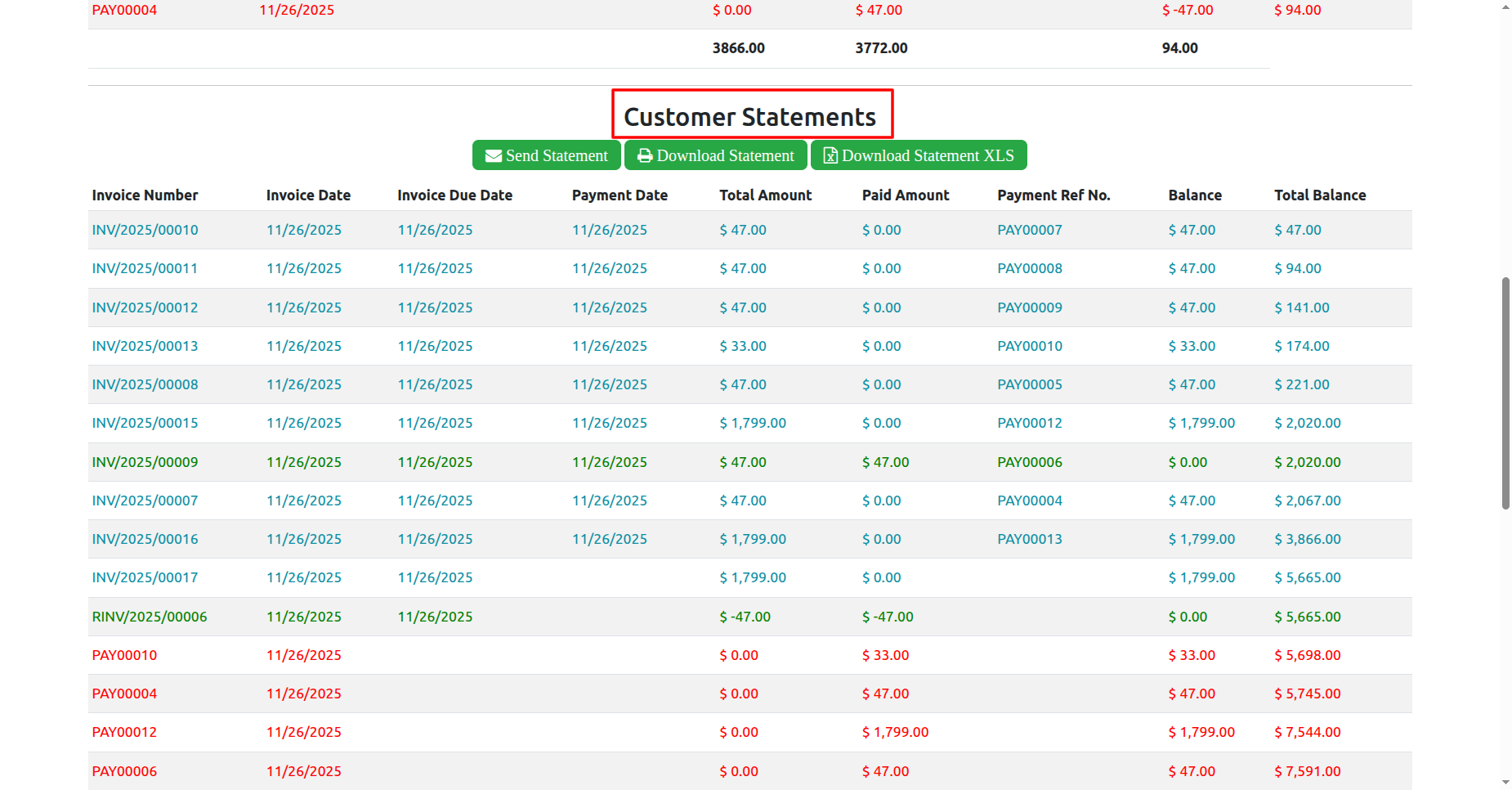Click the Invoice Number column header
This screenshot has width=1512, height=790.
(145, 195)
